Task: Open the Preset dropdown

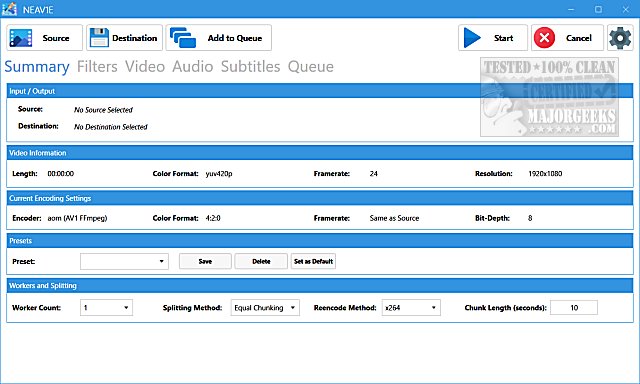Action: click(x=124, y=262)
